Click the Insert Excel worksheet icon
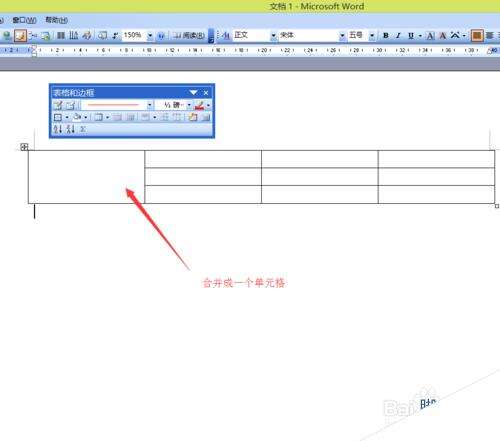This screenshot has height=441, width=500. coord(46,35)
